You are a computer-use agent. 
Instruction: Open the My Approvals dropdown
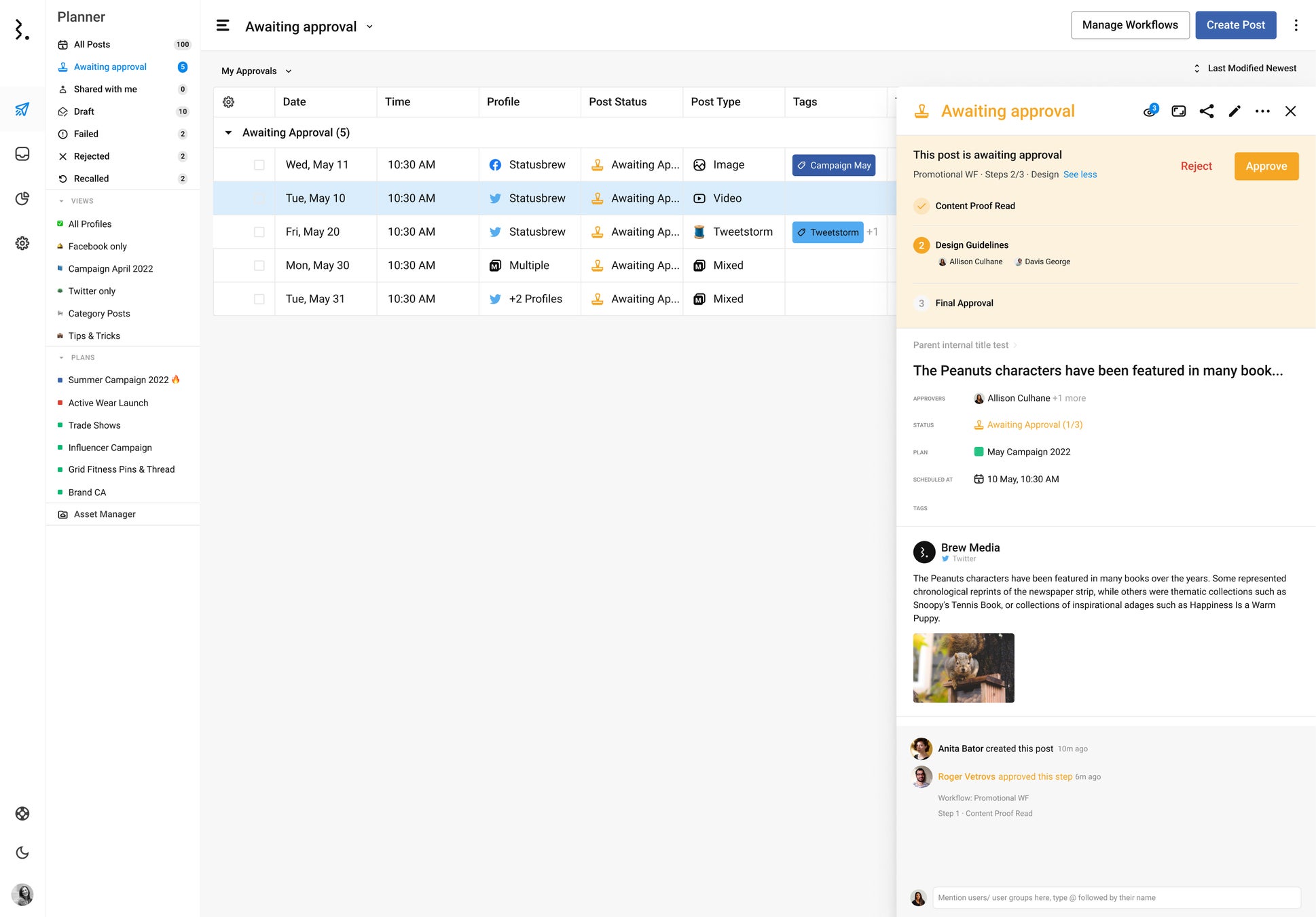point(256,71)
